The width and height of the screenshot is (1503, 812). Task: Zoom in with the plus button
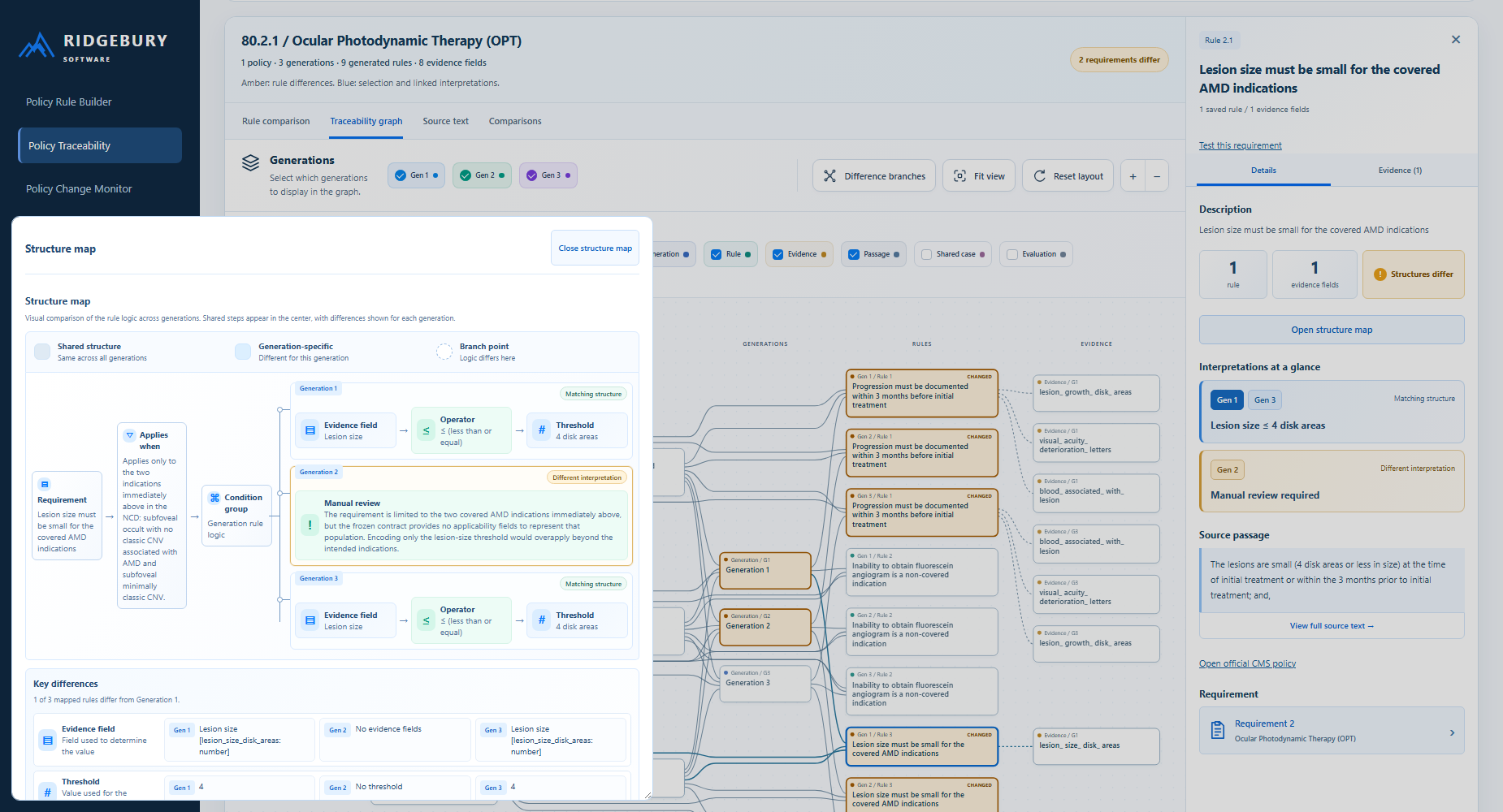(1133, 176)
